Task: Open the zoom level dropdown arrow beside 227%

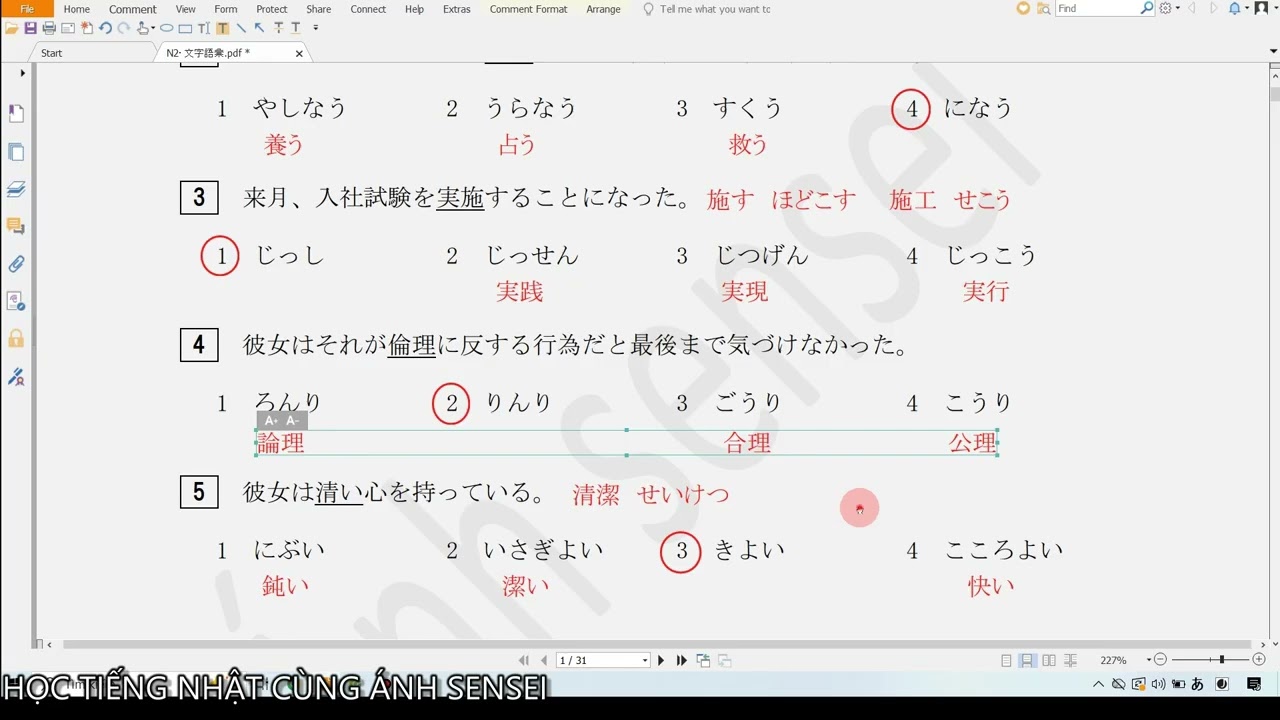Action: pyautogui.click(x=1148, y=660)
